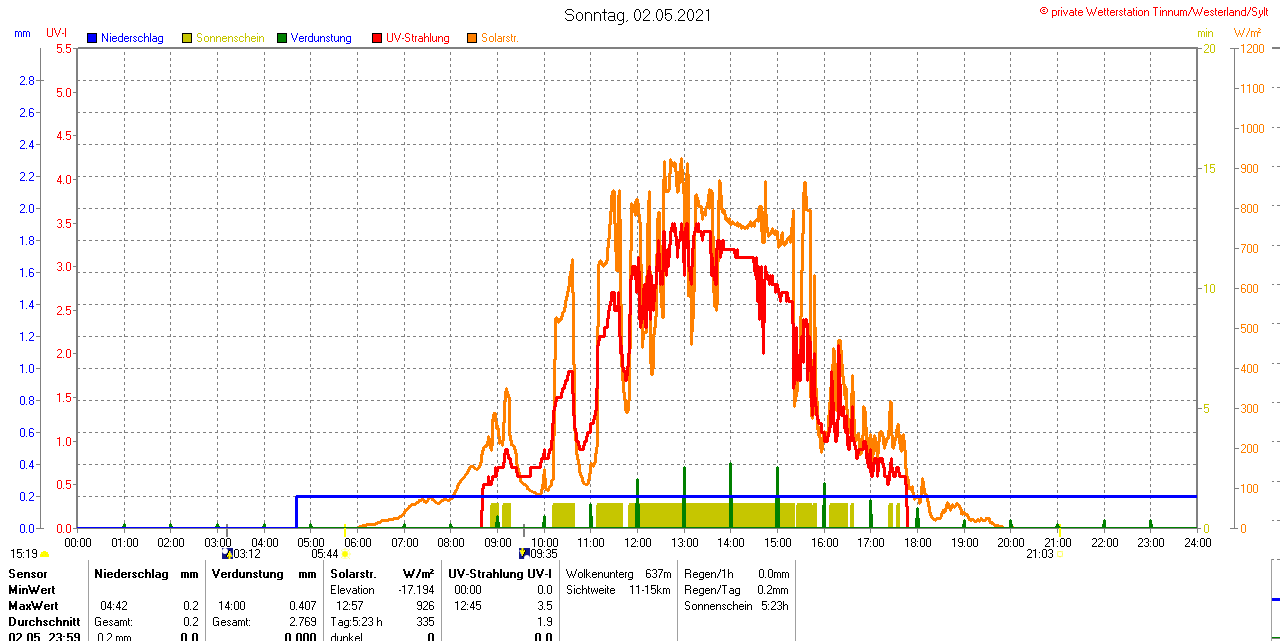Viewport: 1280px width, 641px height.
Task: Click the sunrise sun icon beside 05:44
Action: (345, 553)
